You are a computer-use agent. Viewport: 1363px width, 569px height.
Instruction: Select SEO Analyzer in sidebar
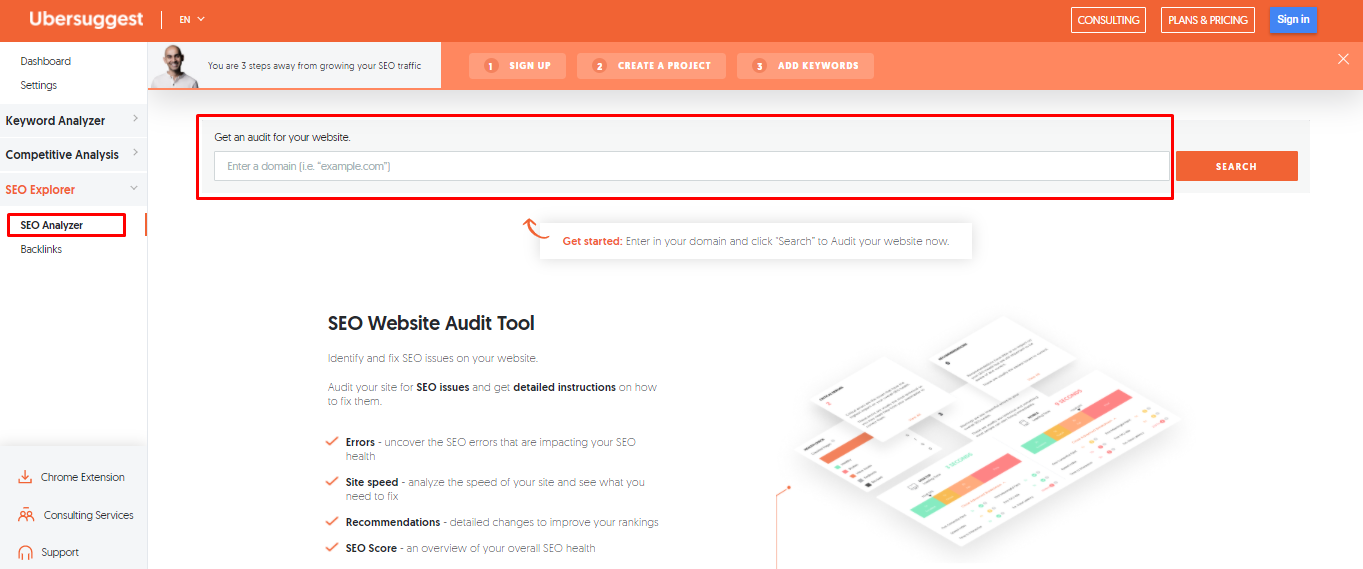point(52,225)
